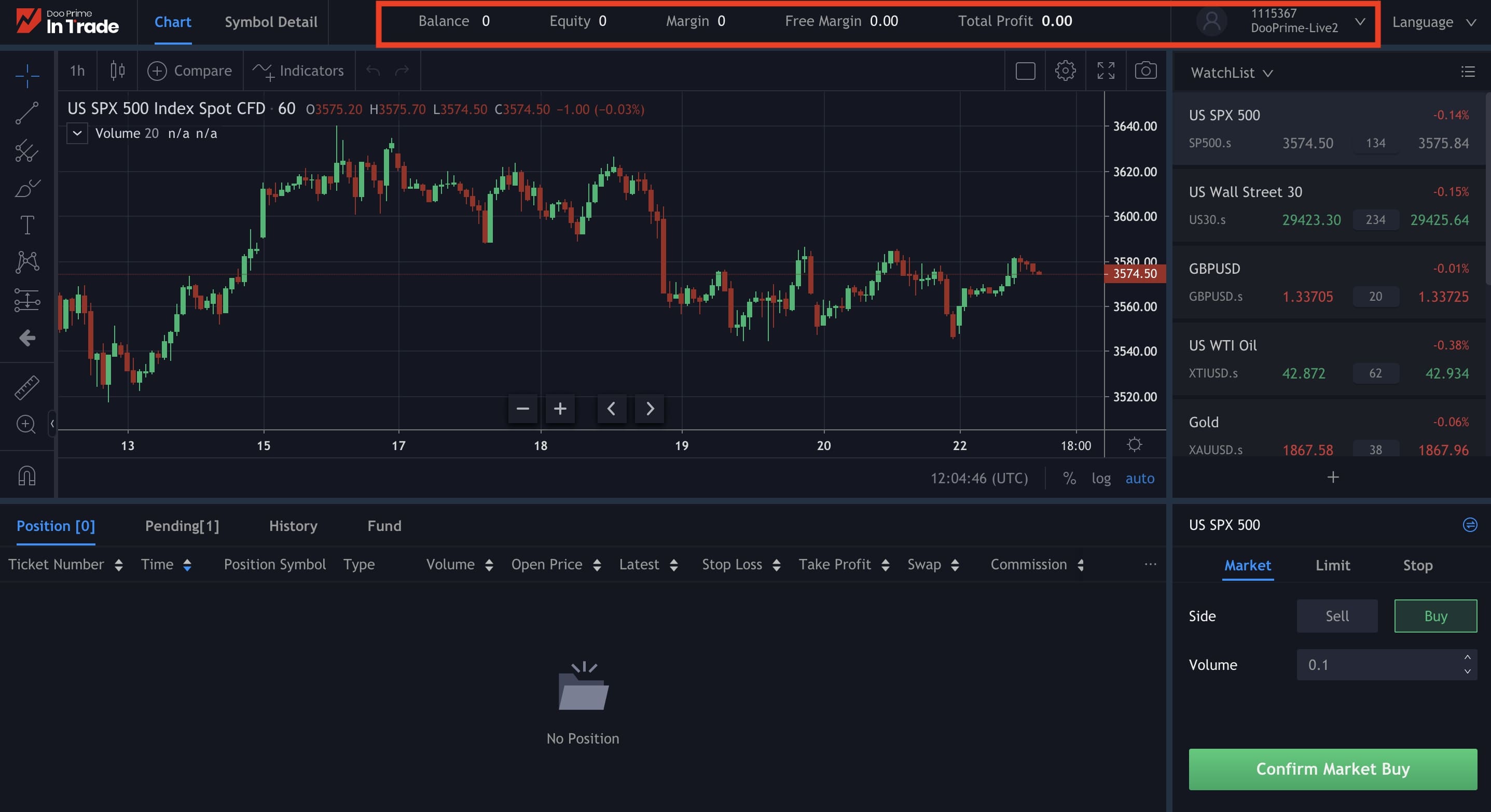Viewport: 1491px width, 812px height.
Task: Expand the WatchList dropdown
Action: (x=1232, y=72)
